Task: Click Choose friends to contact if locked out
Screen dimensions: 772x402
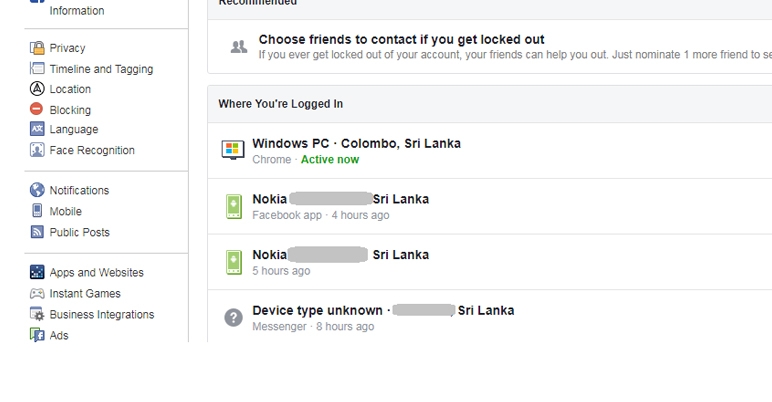Action: pos(401,39)
